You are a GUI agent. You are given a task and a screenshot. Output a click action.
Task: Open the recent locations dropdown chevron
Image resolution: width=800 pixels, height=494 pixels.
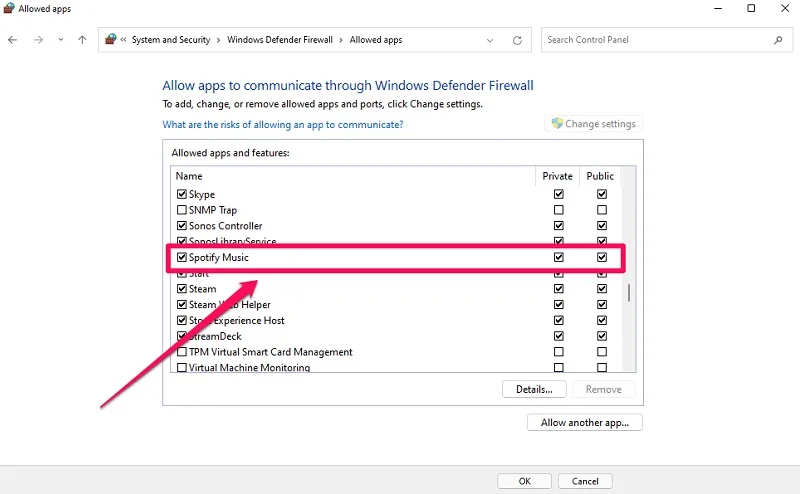point(61,40)
